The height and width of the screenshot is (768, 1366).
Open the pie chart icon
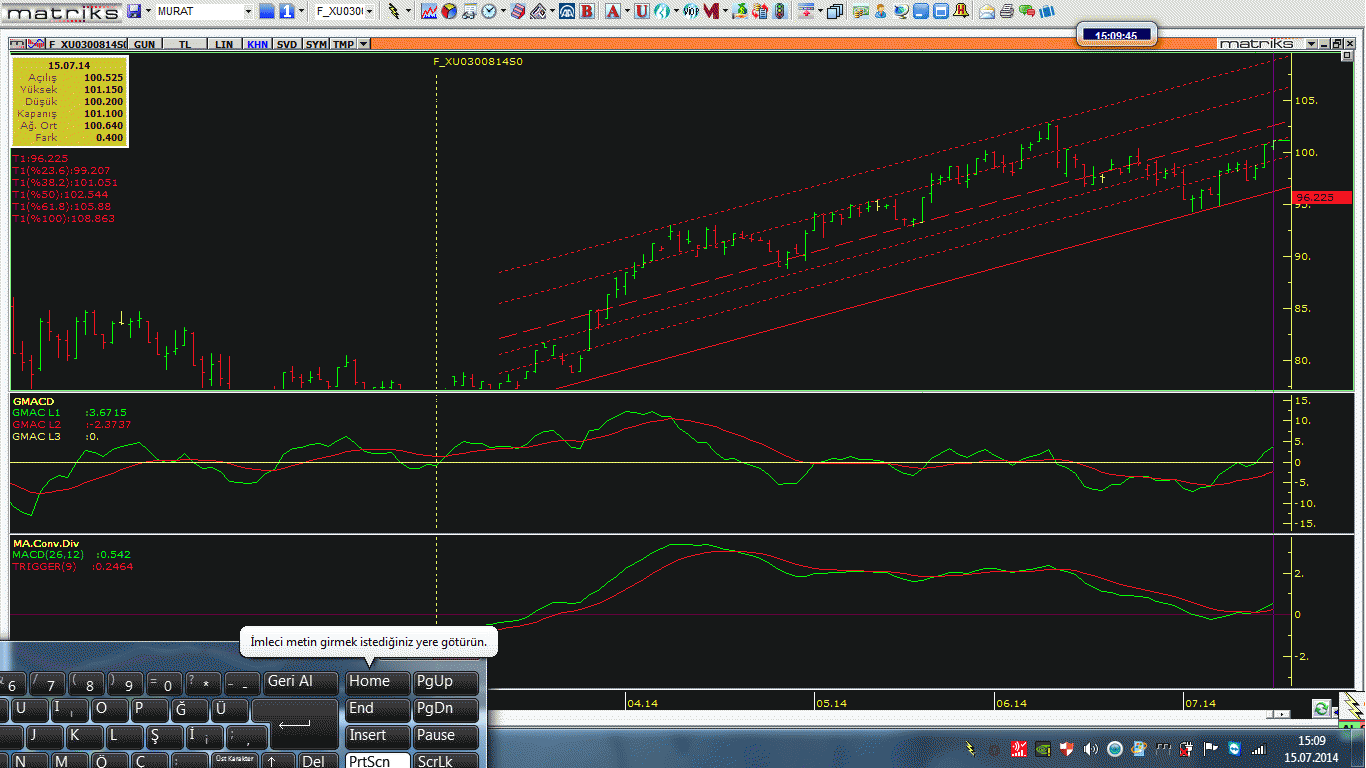point(448,12)
